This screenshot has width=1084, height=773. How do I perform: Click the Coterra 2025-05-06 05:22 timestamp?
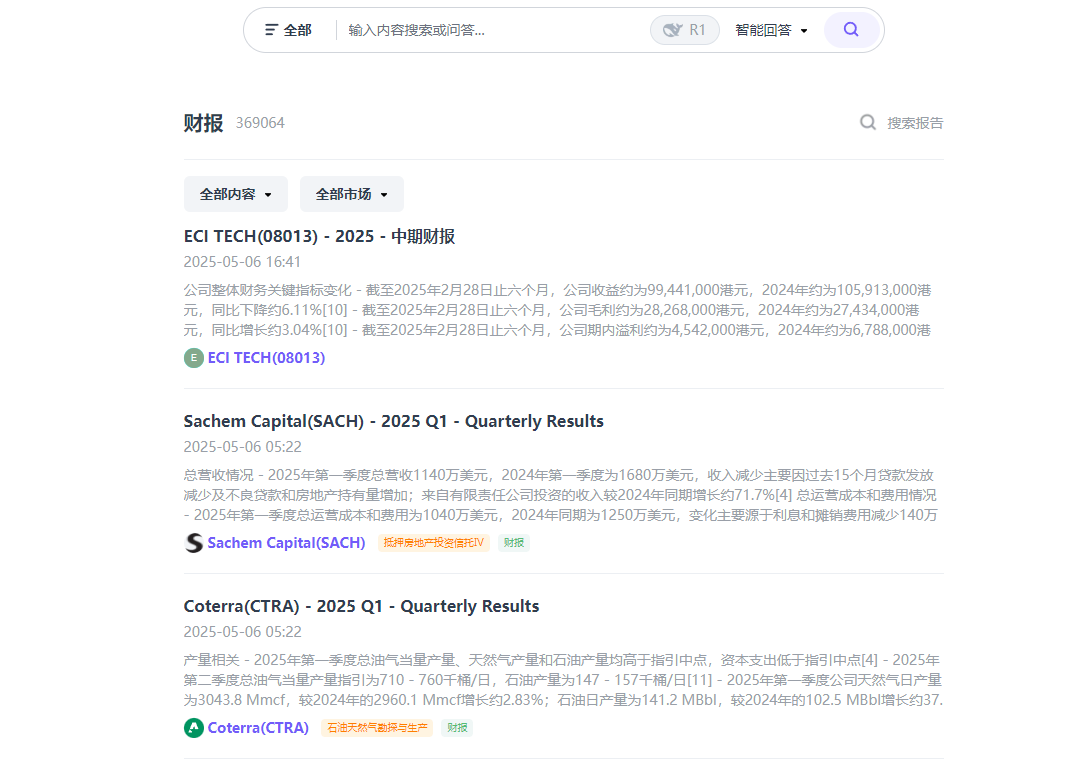243,632
